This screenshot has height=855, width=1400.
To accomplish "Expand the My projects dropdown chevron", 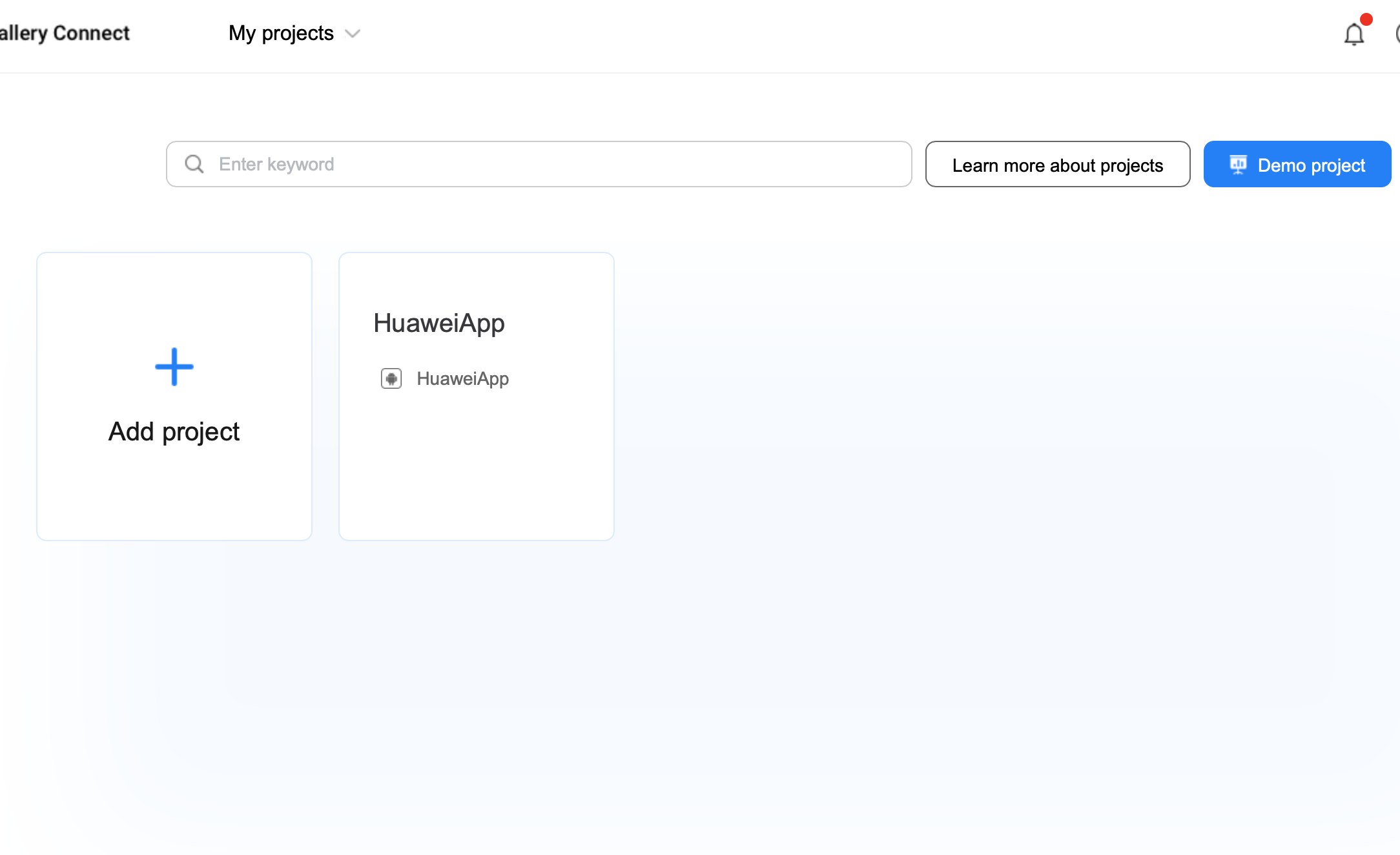I will [353, 34].
